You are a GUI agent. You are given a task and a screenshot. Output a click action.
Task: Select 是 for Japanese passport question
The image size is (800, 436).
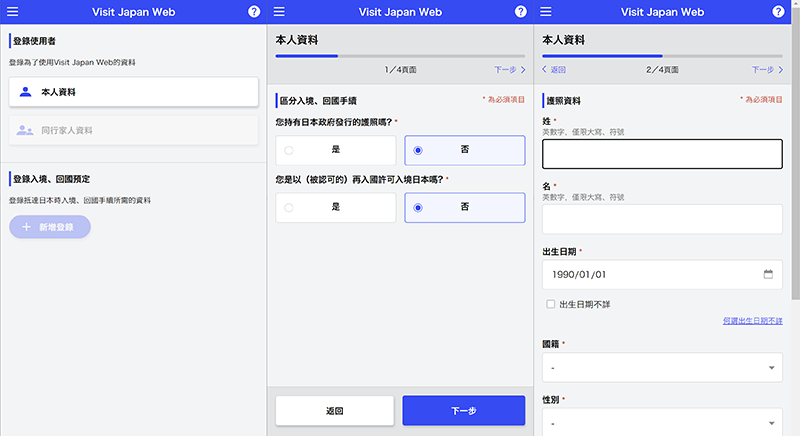(x=336, y=150)
